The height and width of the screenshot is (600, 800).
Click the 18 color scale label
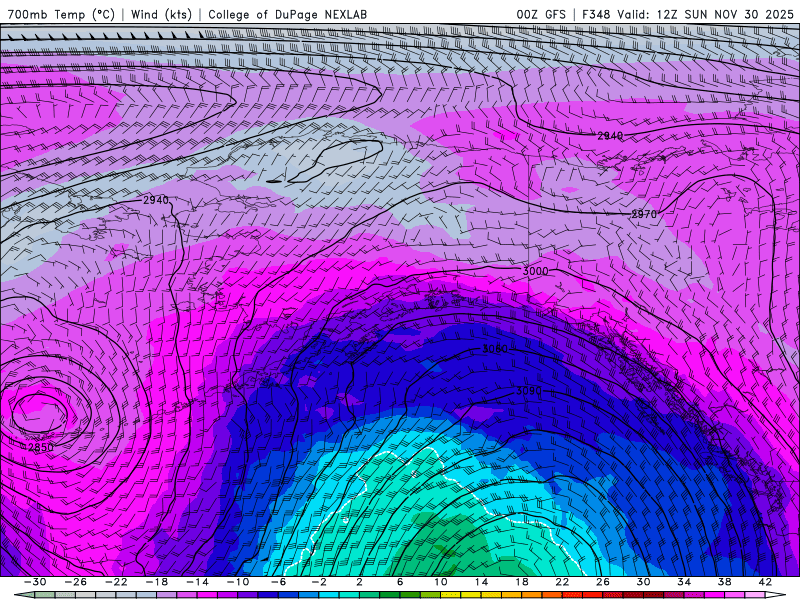[x=522, y=582]
